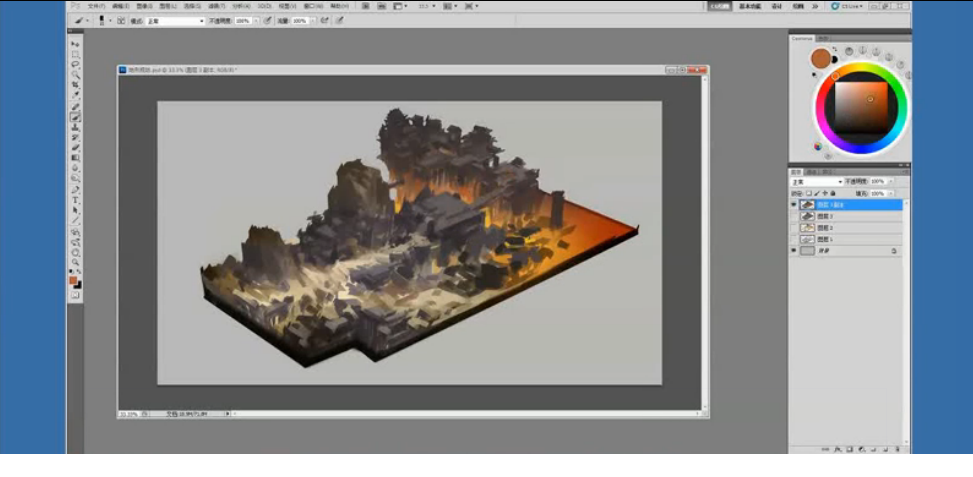The height and width of the screenshot is (477, 973).
Task: Select the Clone Stamp tool
Action: click(76, 127)
